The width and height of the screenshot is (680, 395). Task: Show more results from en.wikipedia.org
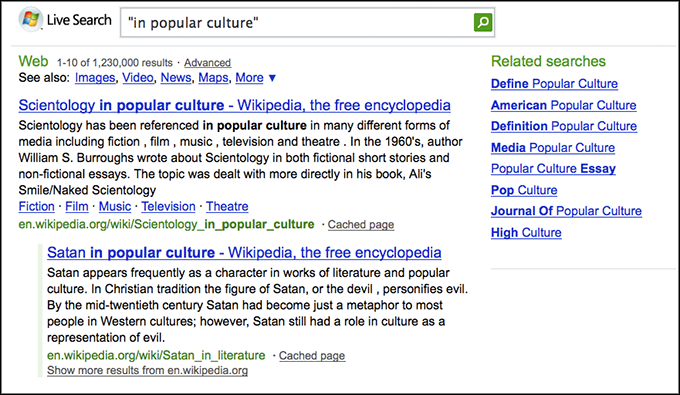(147, 371)
